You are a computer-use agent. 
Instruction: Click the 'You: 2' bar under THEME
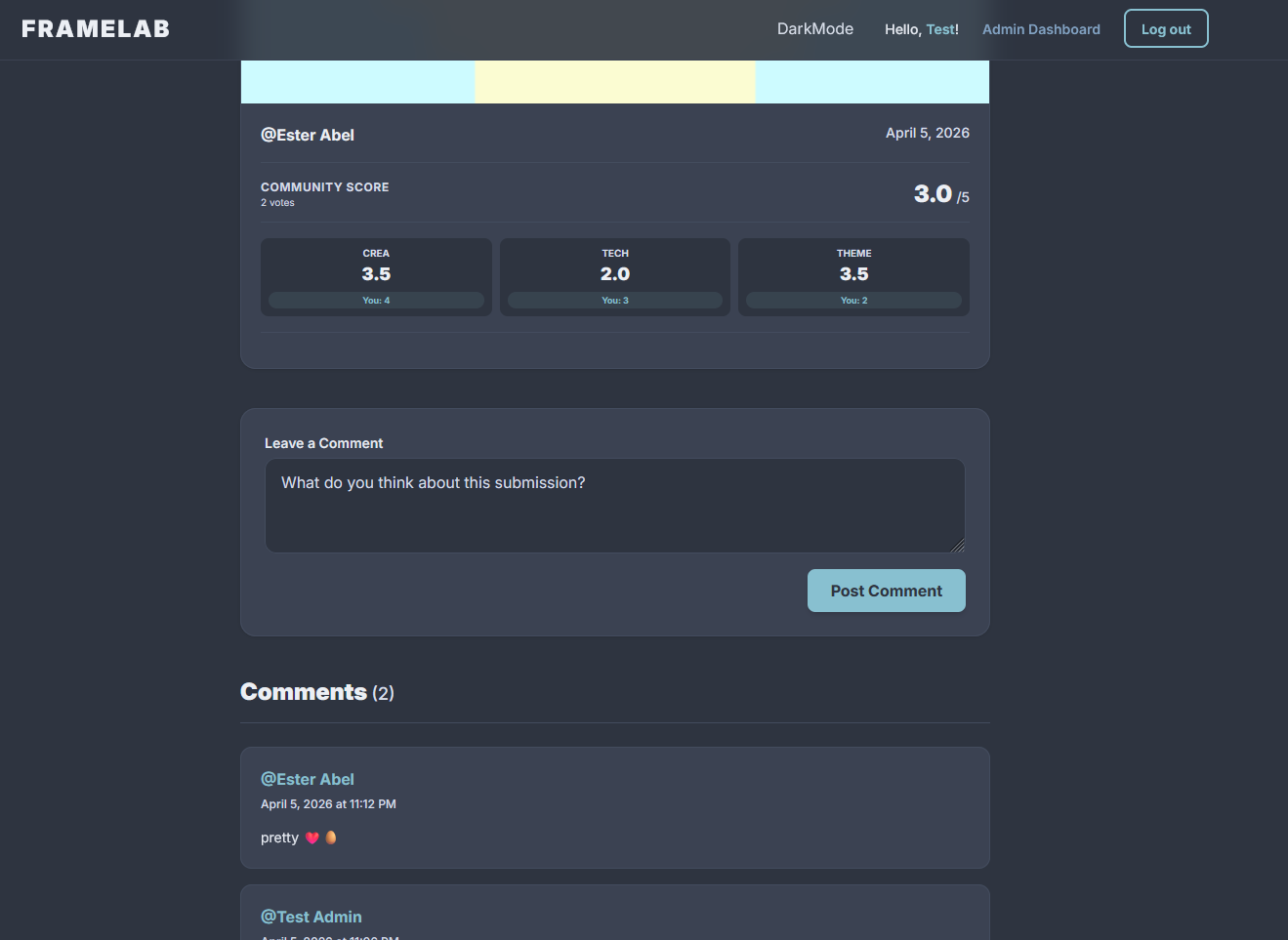tap(853, 300)
